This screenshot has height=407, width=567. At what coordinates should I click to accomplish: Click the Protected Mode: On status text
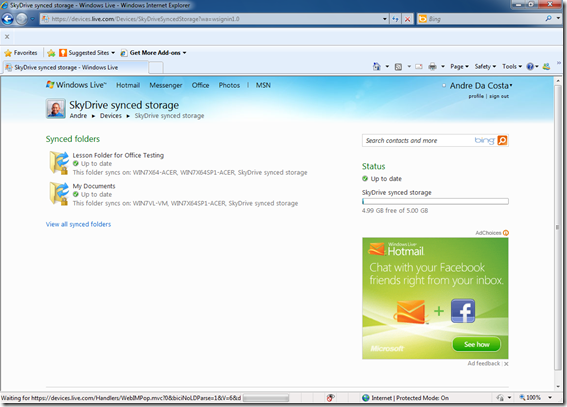(x=422, y=398)
